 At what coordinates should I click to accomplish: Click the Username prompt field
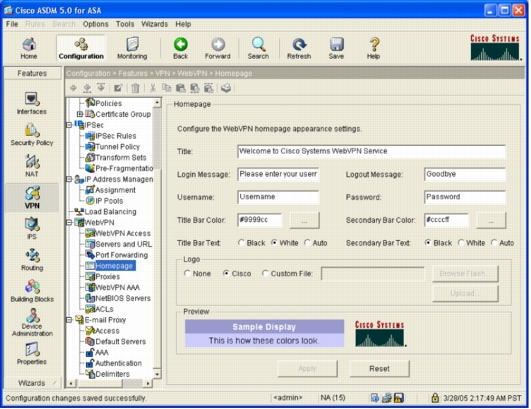tap(278, 197)
